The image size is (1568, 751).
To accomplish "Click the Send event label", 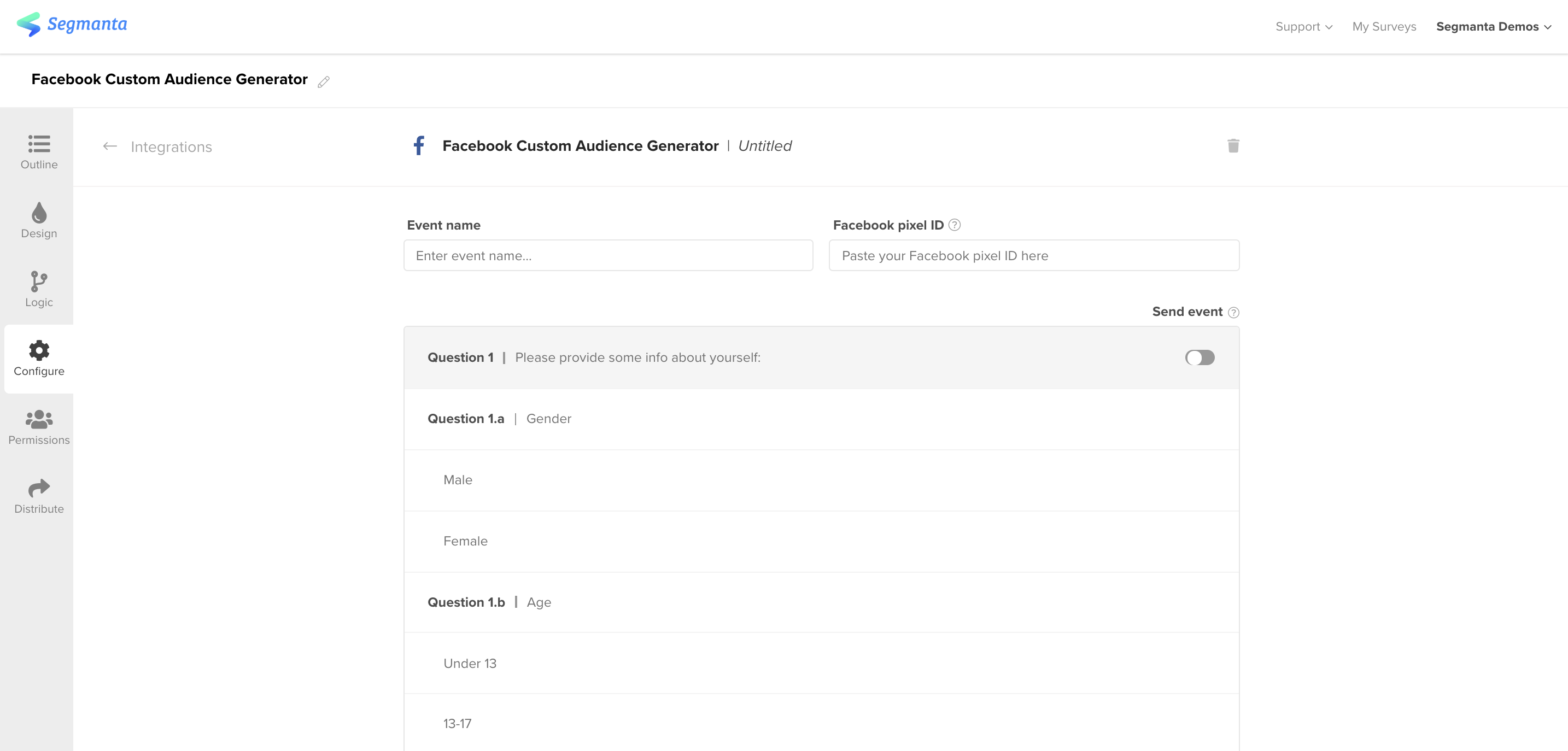I will [1187, 312].
